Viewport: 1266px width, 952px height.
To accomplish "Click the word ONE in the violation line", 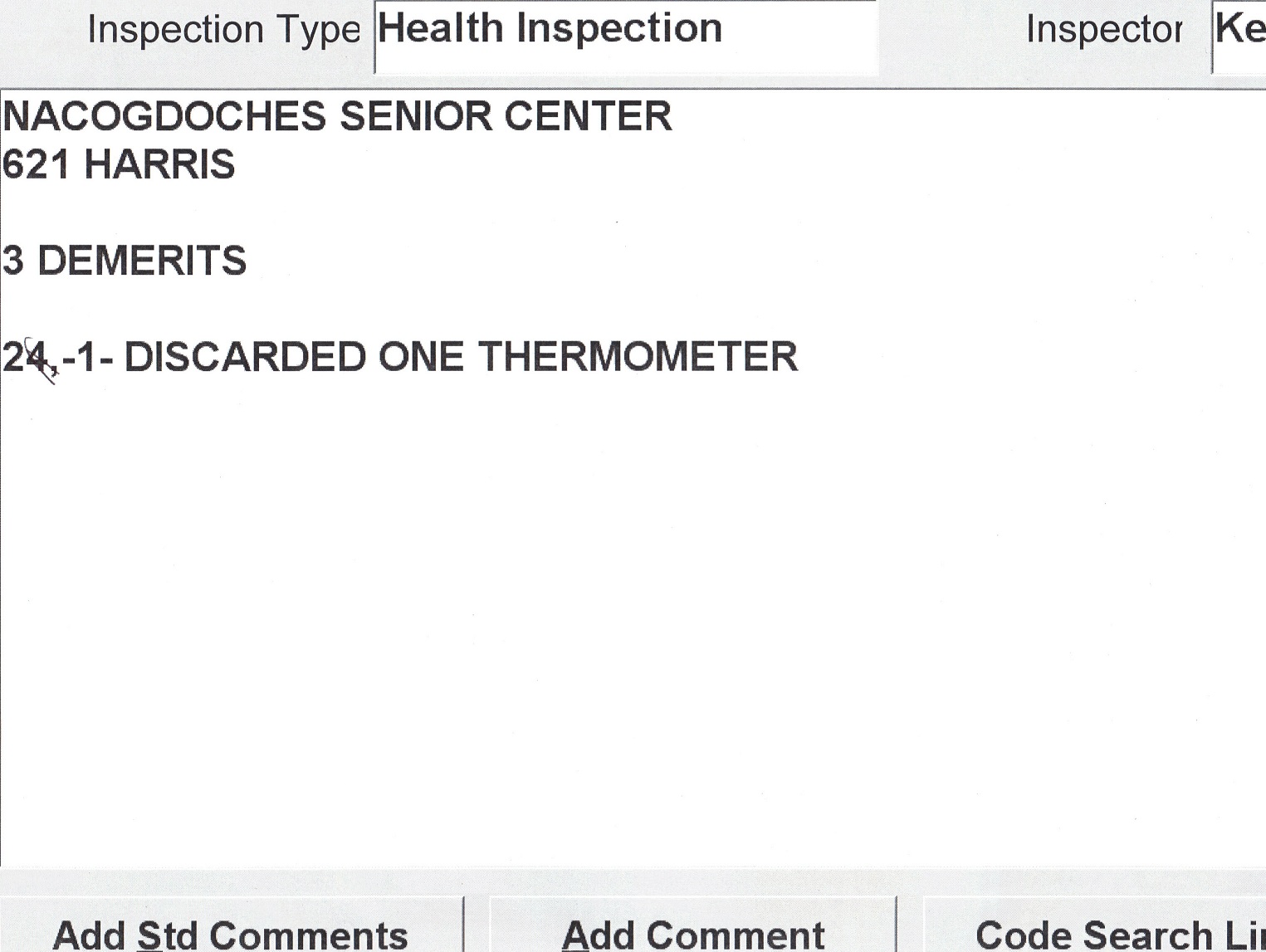I will click(x=421, y=358).
